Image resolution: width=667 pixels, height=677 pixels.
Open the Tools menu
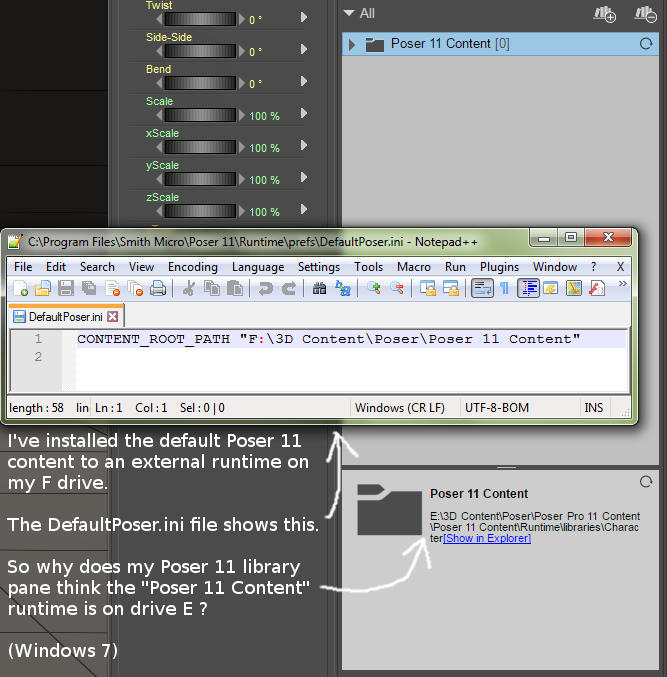point(368,267)
